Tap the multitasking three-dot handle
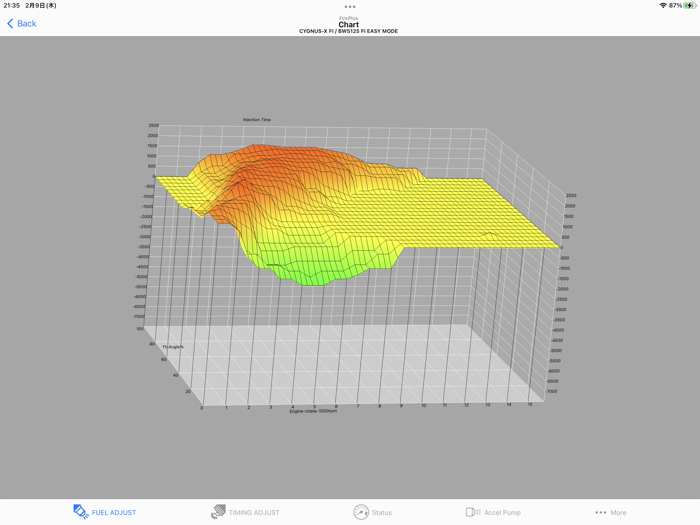 click(x=350, y=7)
